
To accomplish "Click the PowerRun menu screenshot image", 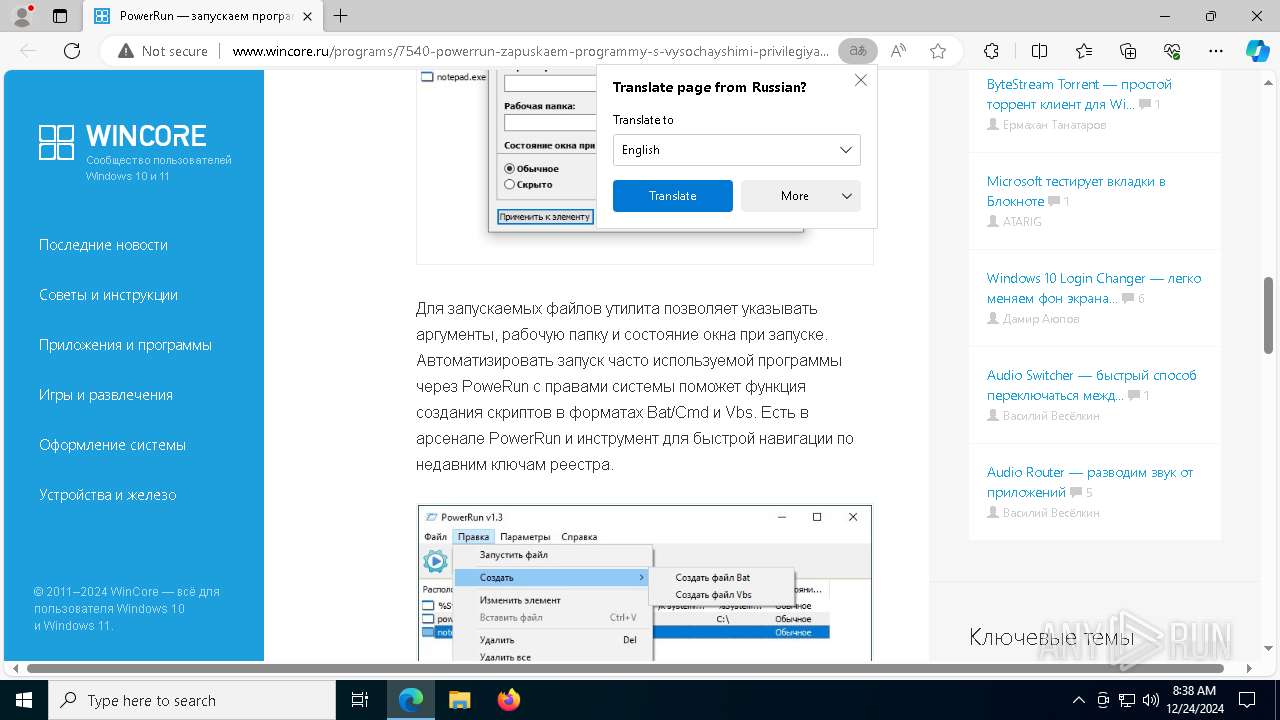I will pos(645,583).
